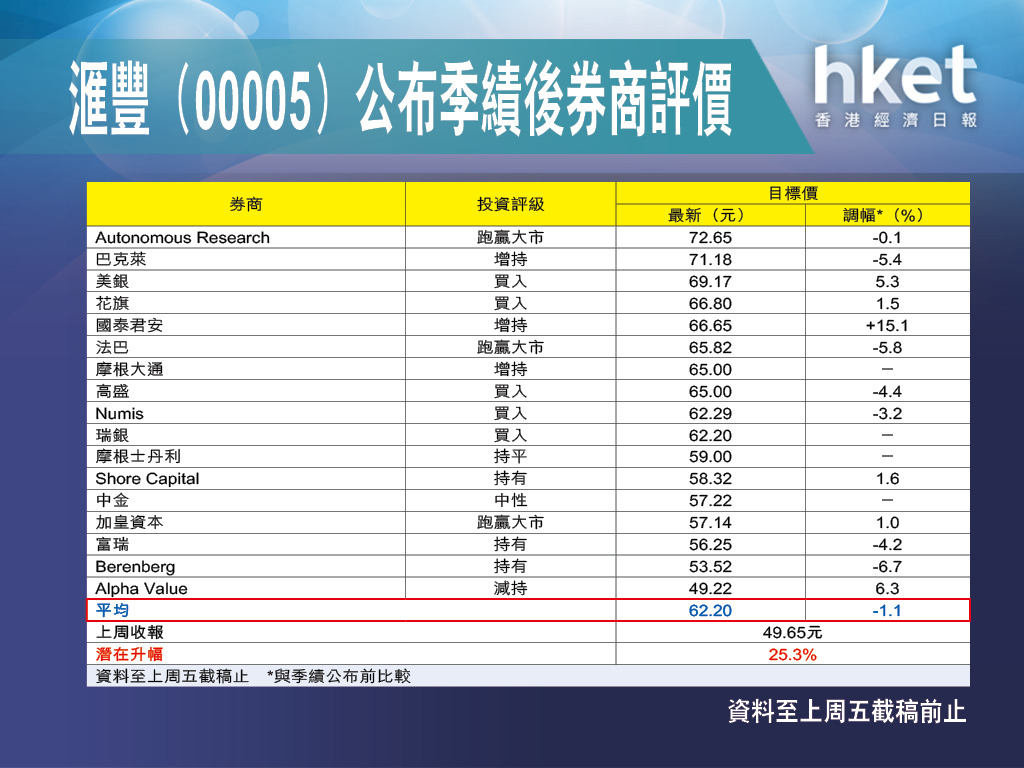Click the 最新（元） column header
This screenshot has height=768, width=1024.
[710, 216]
